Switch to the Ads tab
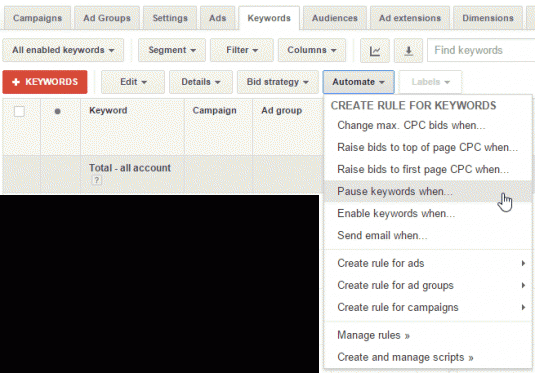The width and height of the screenshot is (535, 373). tap(218, 18)
